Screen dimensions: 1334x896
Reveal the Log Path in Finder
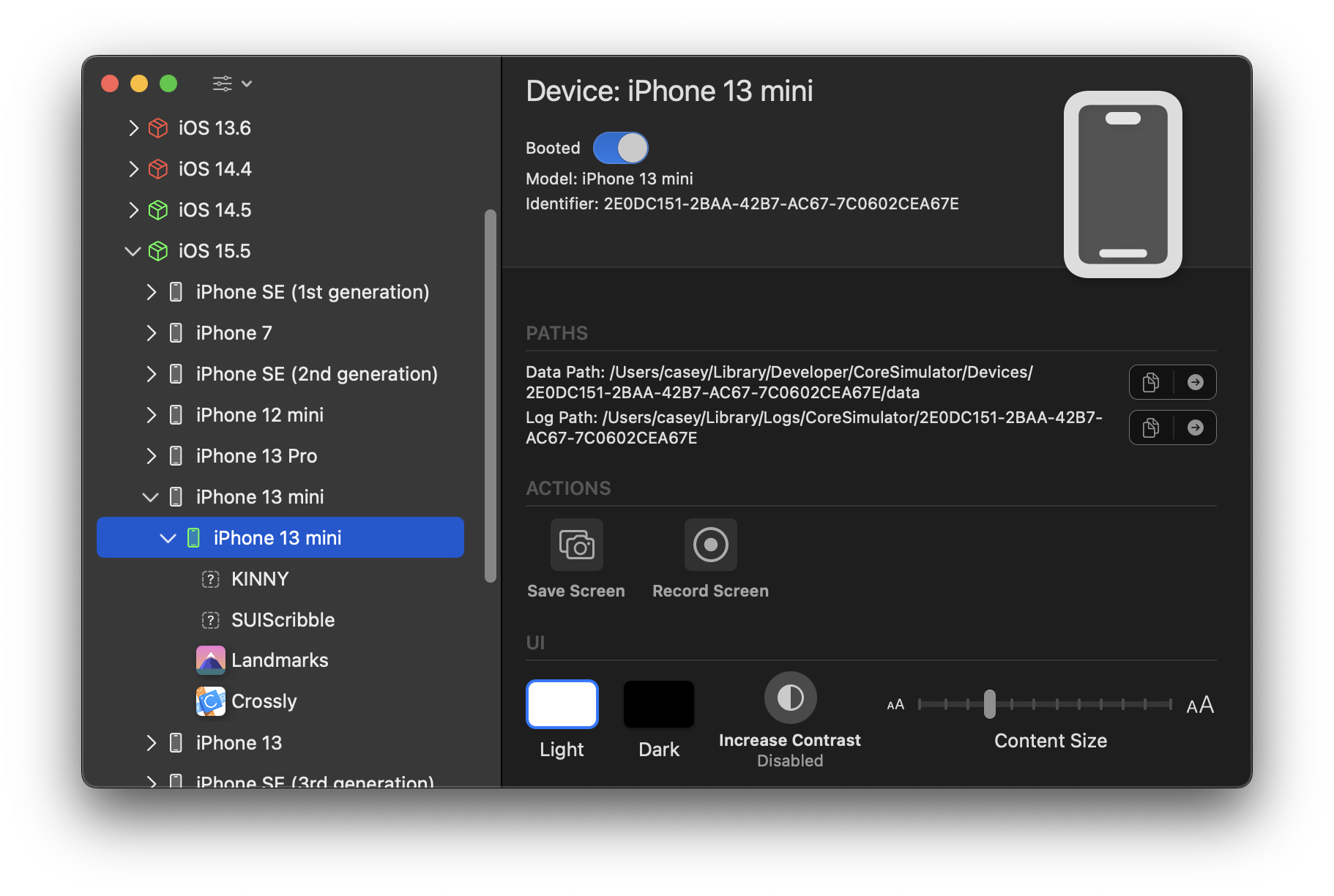point(1196,428)
